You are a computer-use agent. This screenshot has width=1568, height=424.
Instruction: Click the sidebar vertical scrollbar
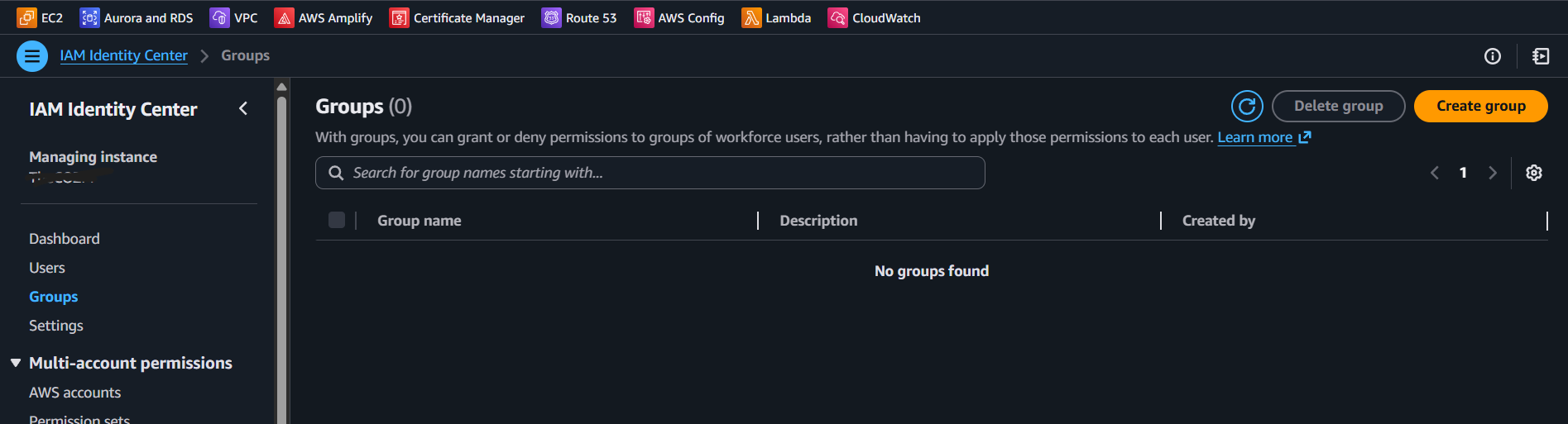click(x=282, y=260)
